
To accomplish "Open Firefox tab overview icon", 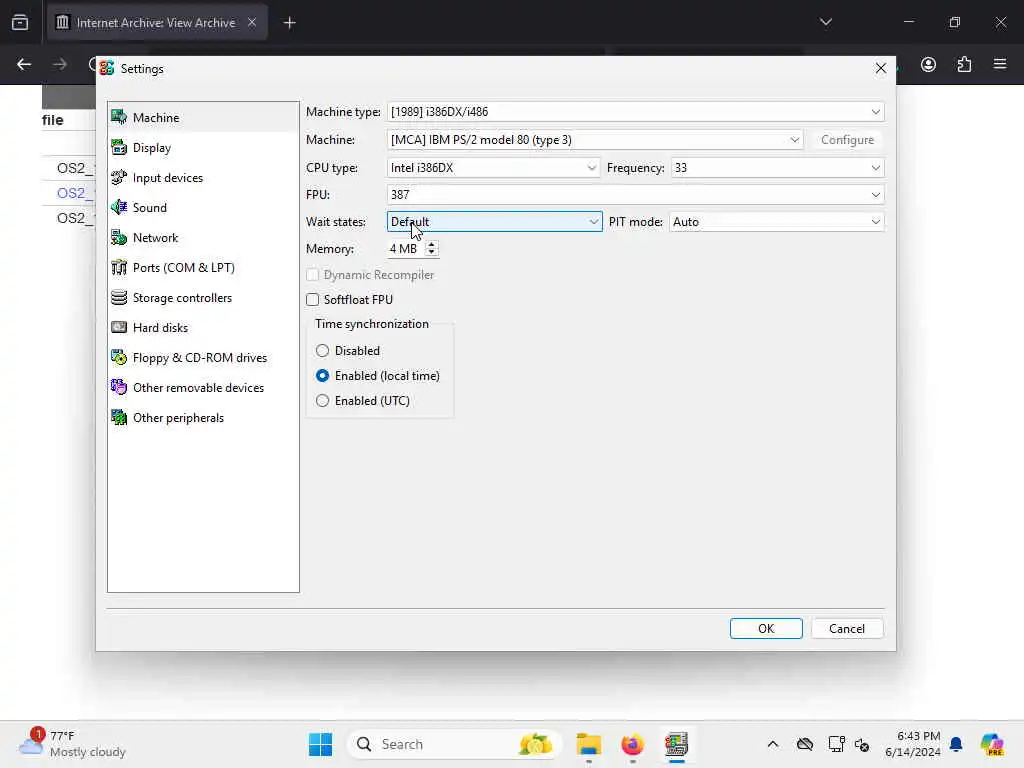I will [x=20, y=23].
